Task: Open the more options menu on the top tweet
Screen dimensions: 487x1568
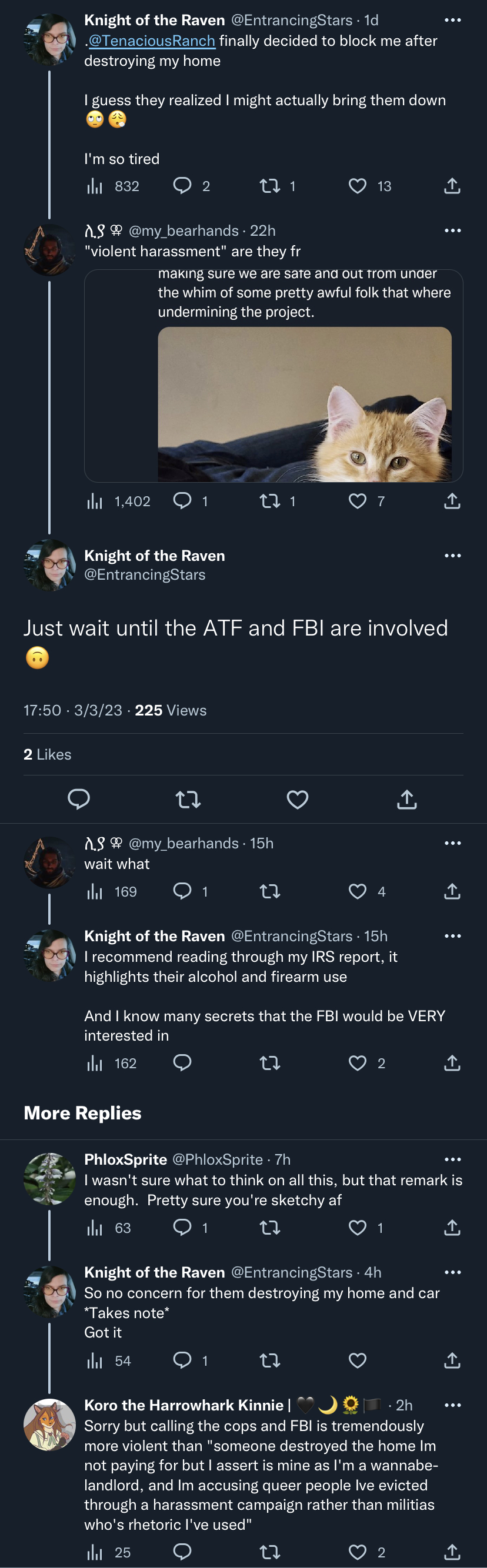Action: pyautogui.click(x=452, y=20)
